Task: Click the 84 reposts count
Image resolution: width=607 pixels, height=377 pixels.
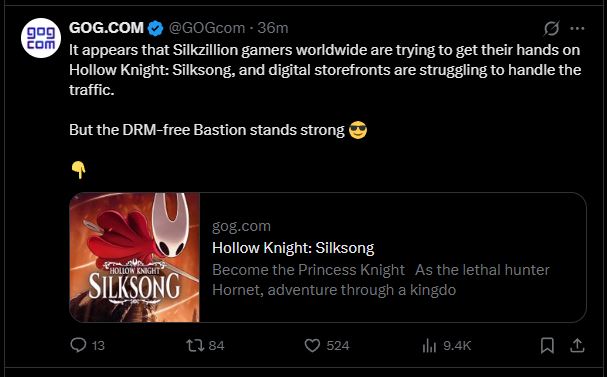Action: tap(216, 346)
